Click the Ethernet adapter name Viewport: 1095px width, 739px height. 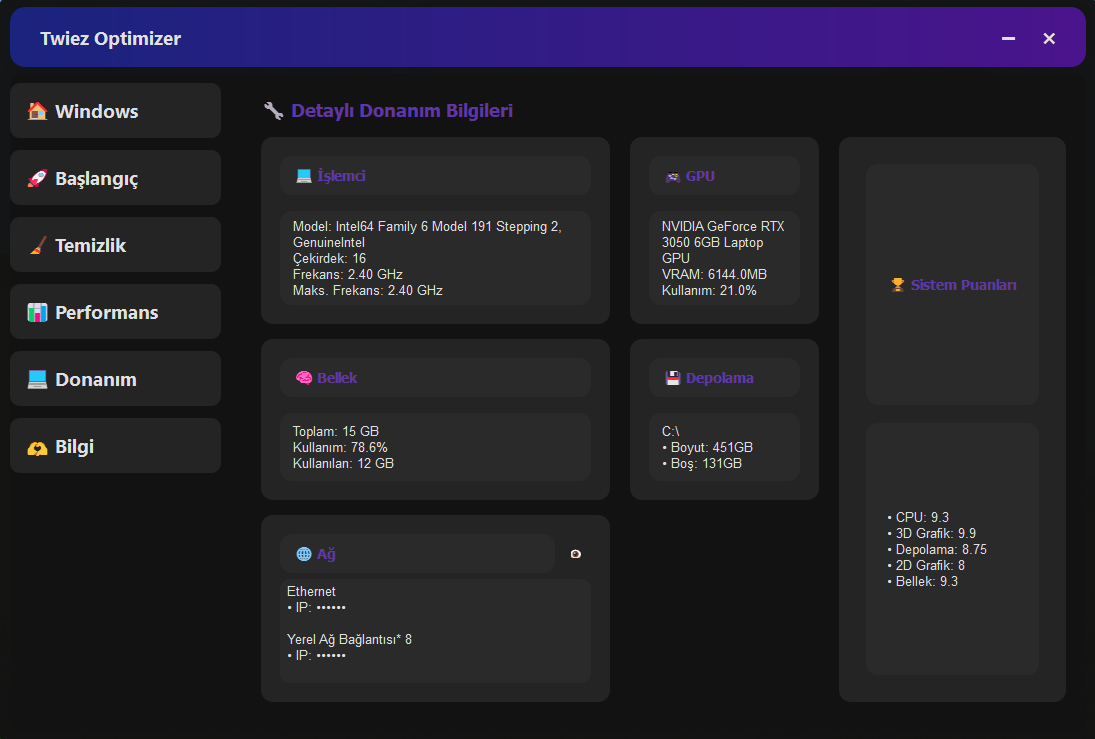311,592
